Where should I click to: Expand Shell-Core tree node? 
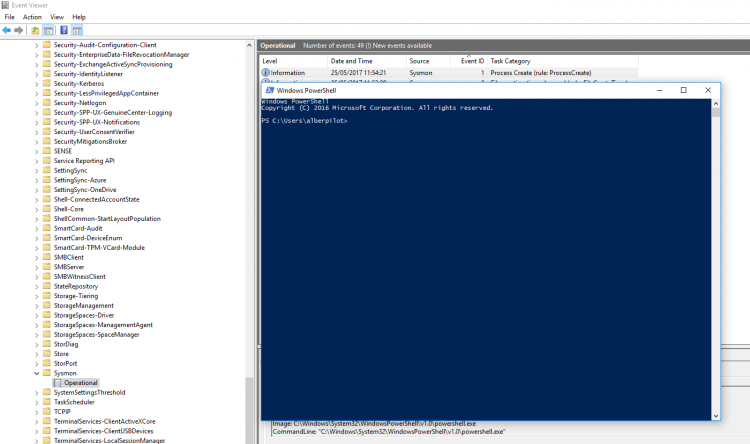tap(37, 209)
